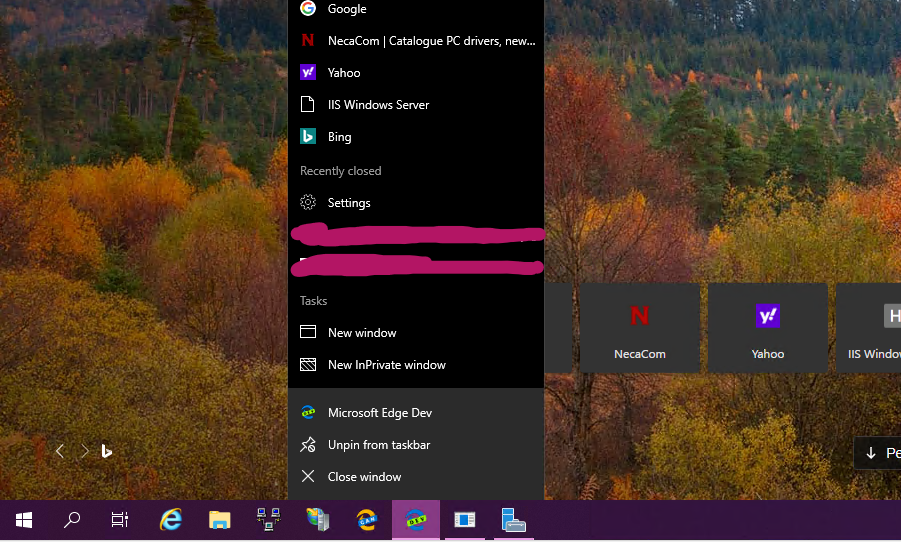The height and width of the screenshot is (542, 901).
Task: Open taskbar Search magnifier
Action: pyautogui.click(x=72, y=520)
